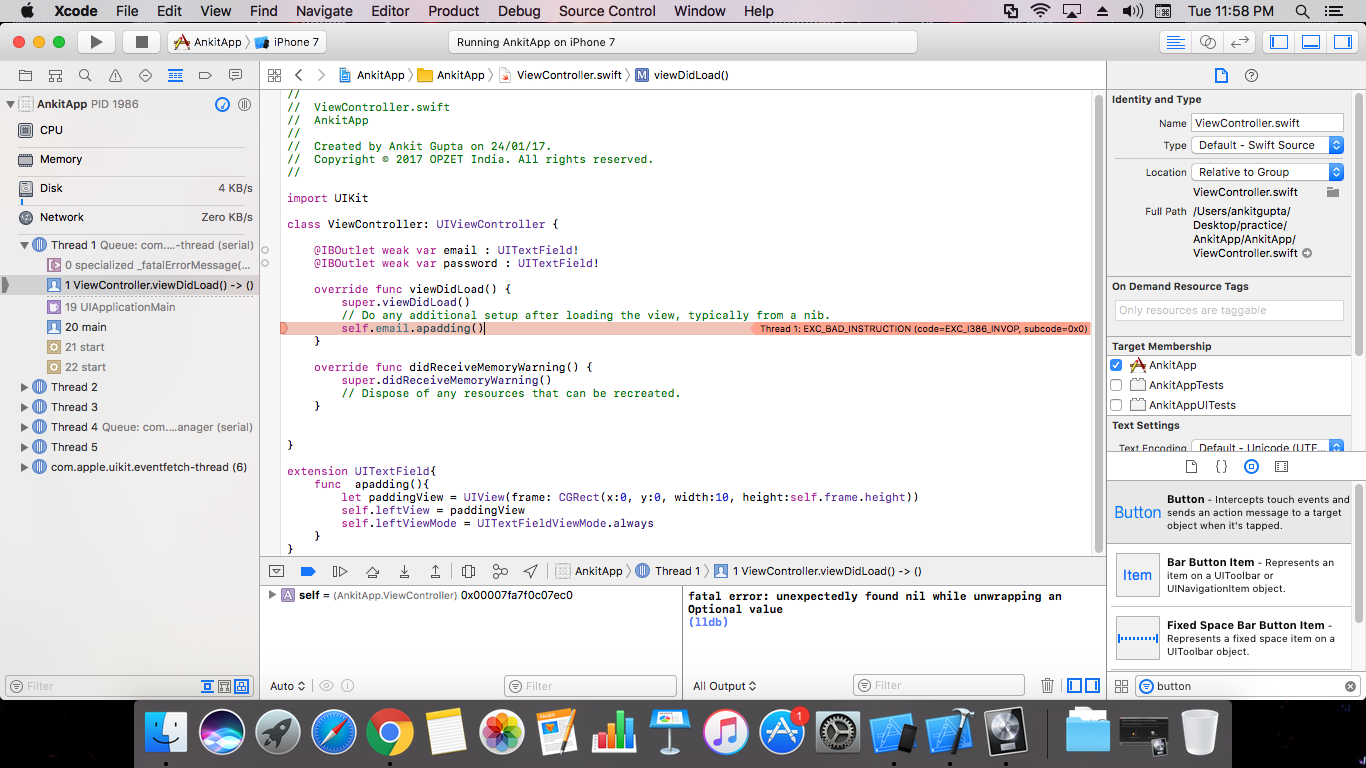1366x768 pixels.
Task: Open the Quick Help inspector tab
Action: pyautogui.click(x=1251, y=76)
